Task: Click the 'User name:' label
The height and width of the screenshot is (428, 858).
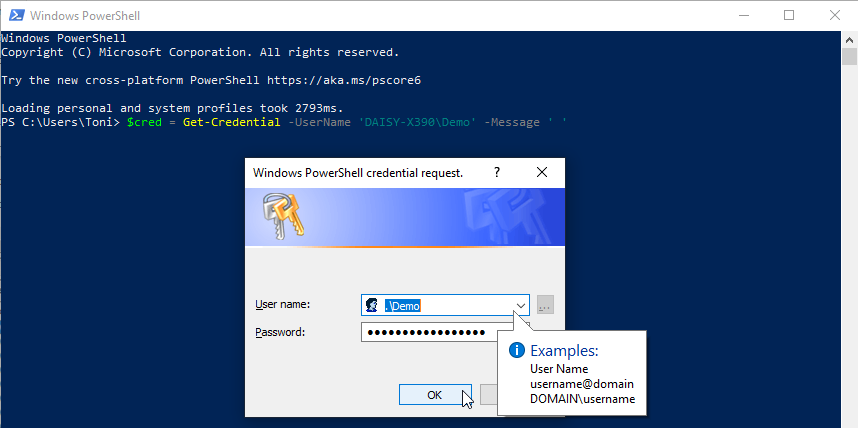Action: 282,304
